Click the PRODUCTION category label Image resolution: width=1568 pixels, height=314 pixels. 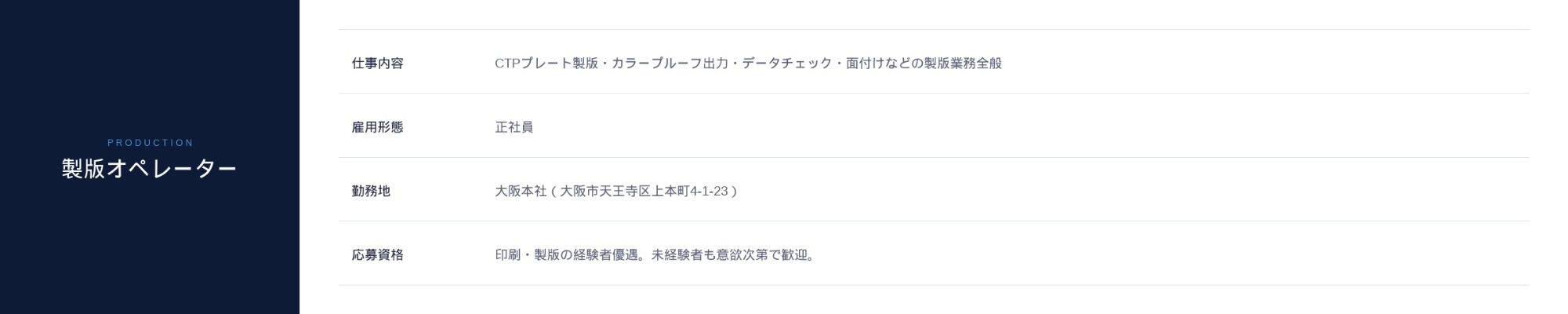pos(150,143)
